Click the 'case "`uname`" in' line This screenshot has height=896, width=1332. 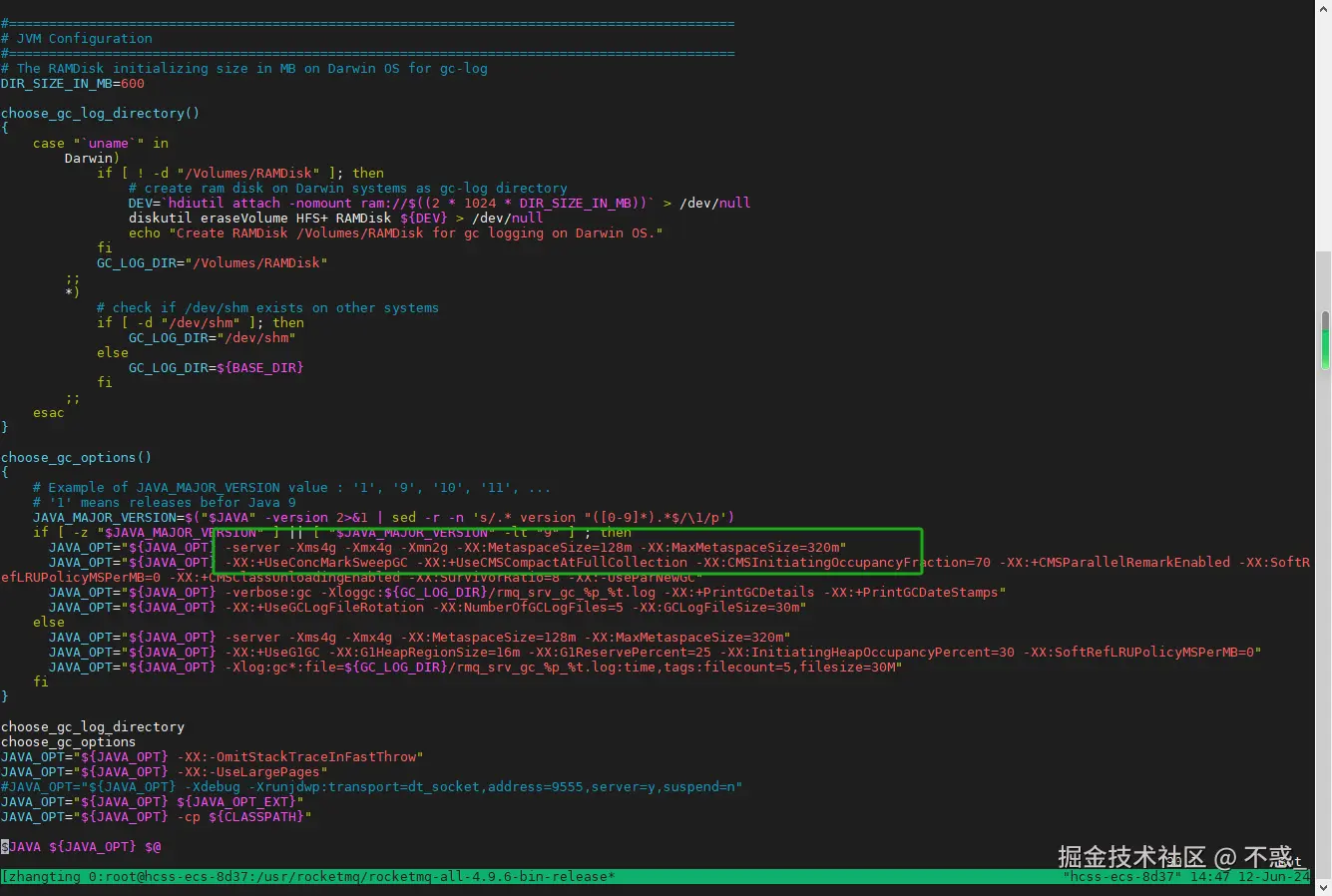(101, 143)
